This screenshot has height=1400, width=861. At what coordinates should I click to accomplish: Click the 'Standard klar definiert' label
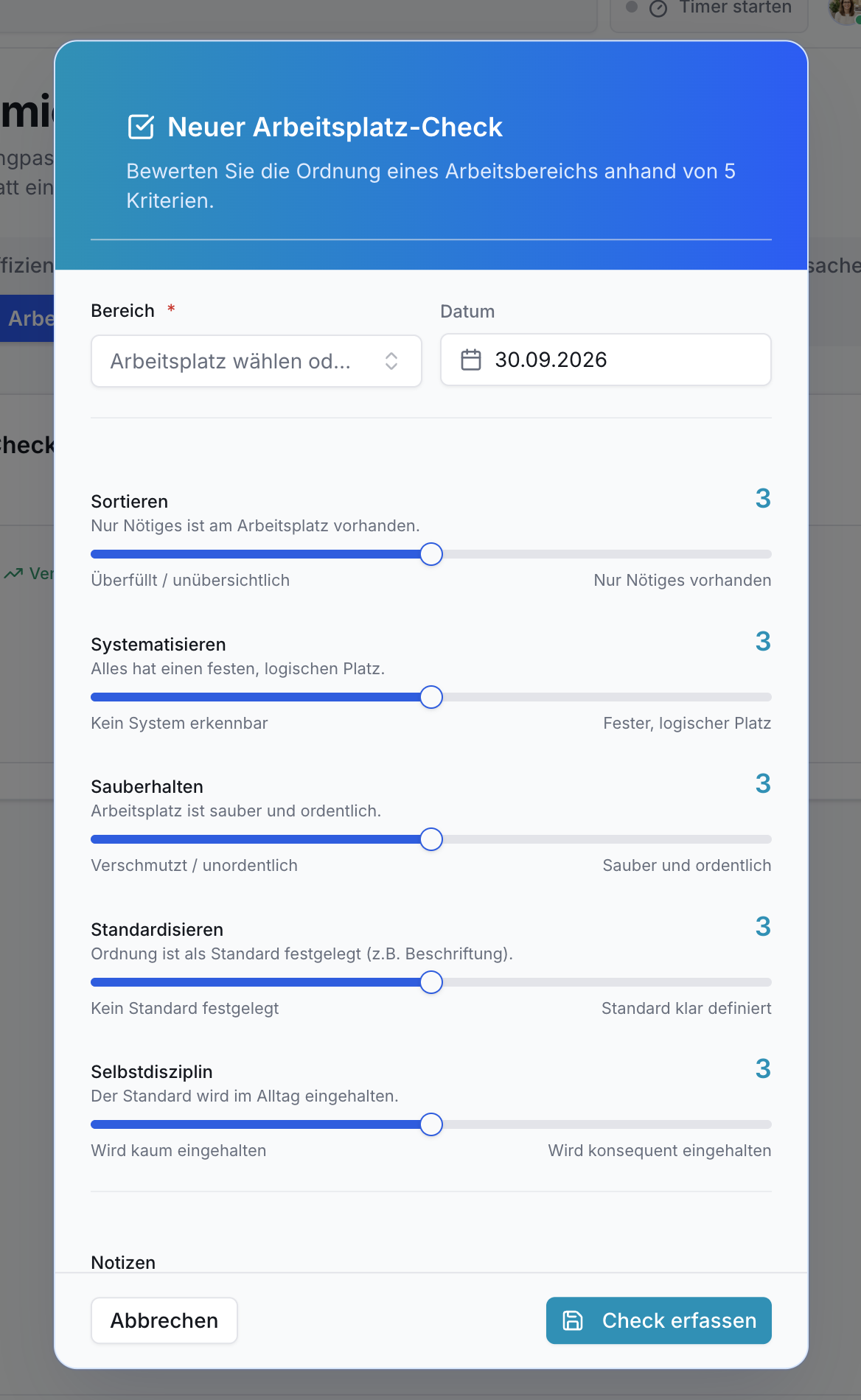click(x=686, y=1009)
